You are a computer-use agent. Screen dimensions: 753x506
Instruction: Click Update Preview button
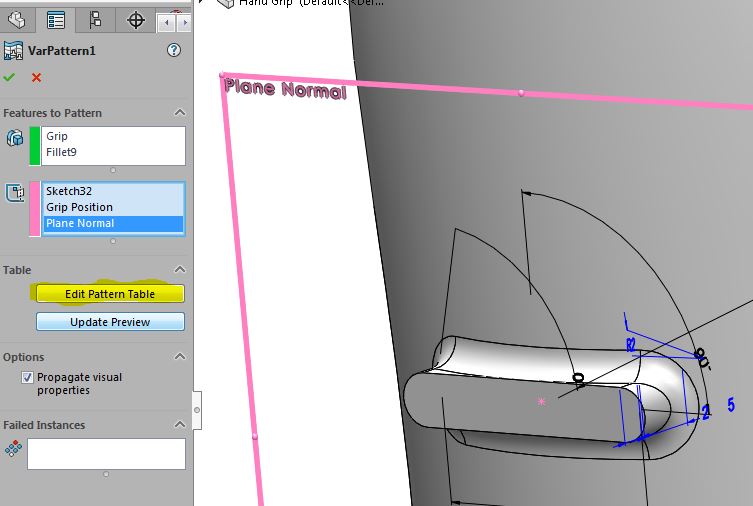pos(110,322)
